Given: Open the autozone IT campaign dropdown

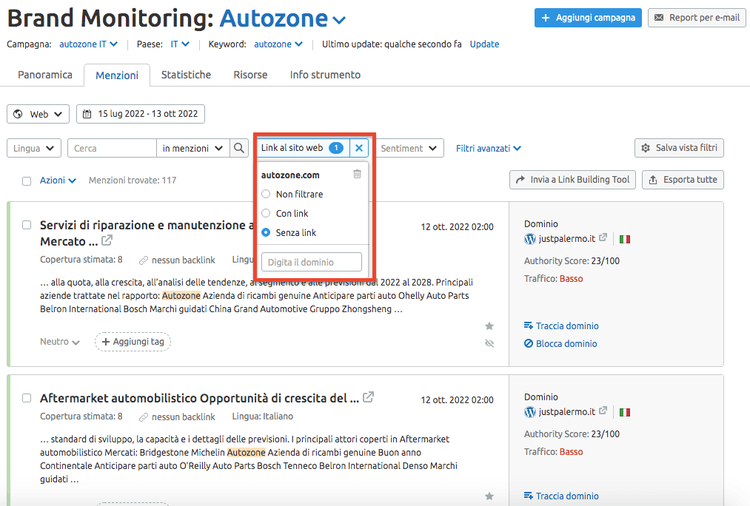Looking at the screenshot, I should pyautogui.click(x=88, y=44).
